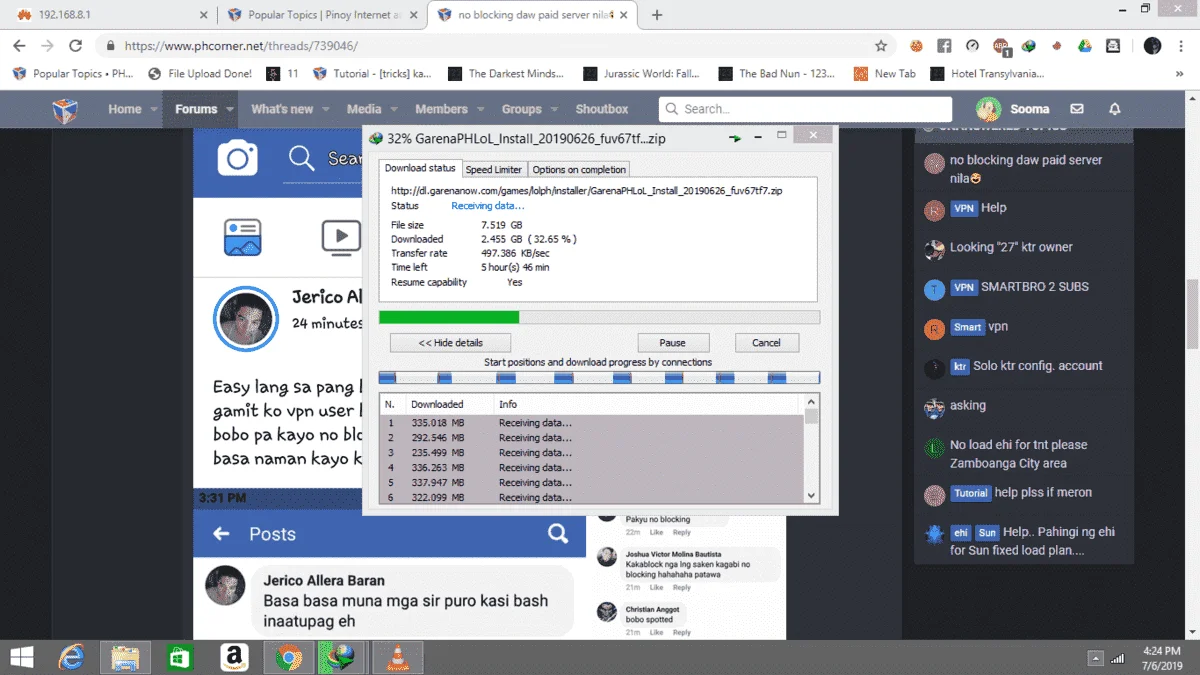The height and width of the screenshot is (675, 1200).
Task: Open the 'Hotel Transylvania' bookmark
Action: pos(988,74)
